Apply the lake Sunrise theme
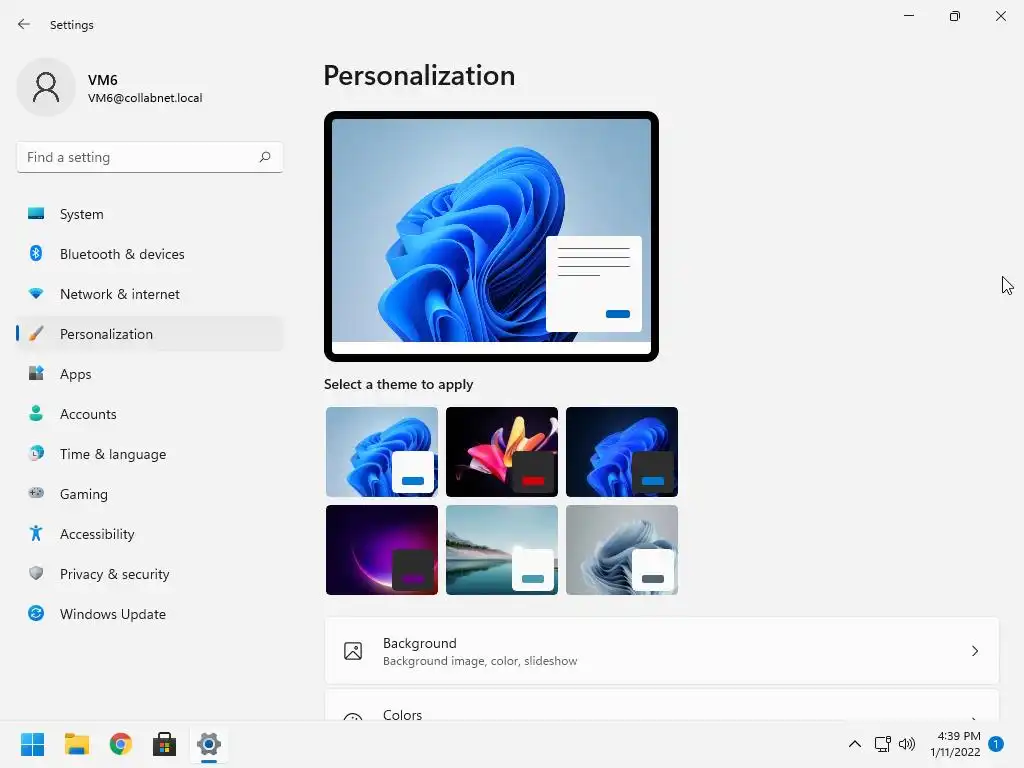Image resolution: width=1024 pixels, height=768 pixels. [x=502, y=550]
